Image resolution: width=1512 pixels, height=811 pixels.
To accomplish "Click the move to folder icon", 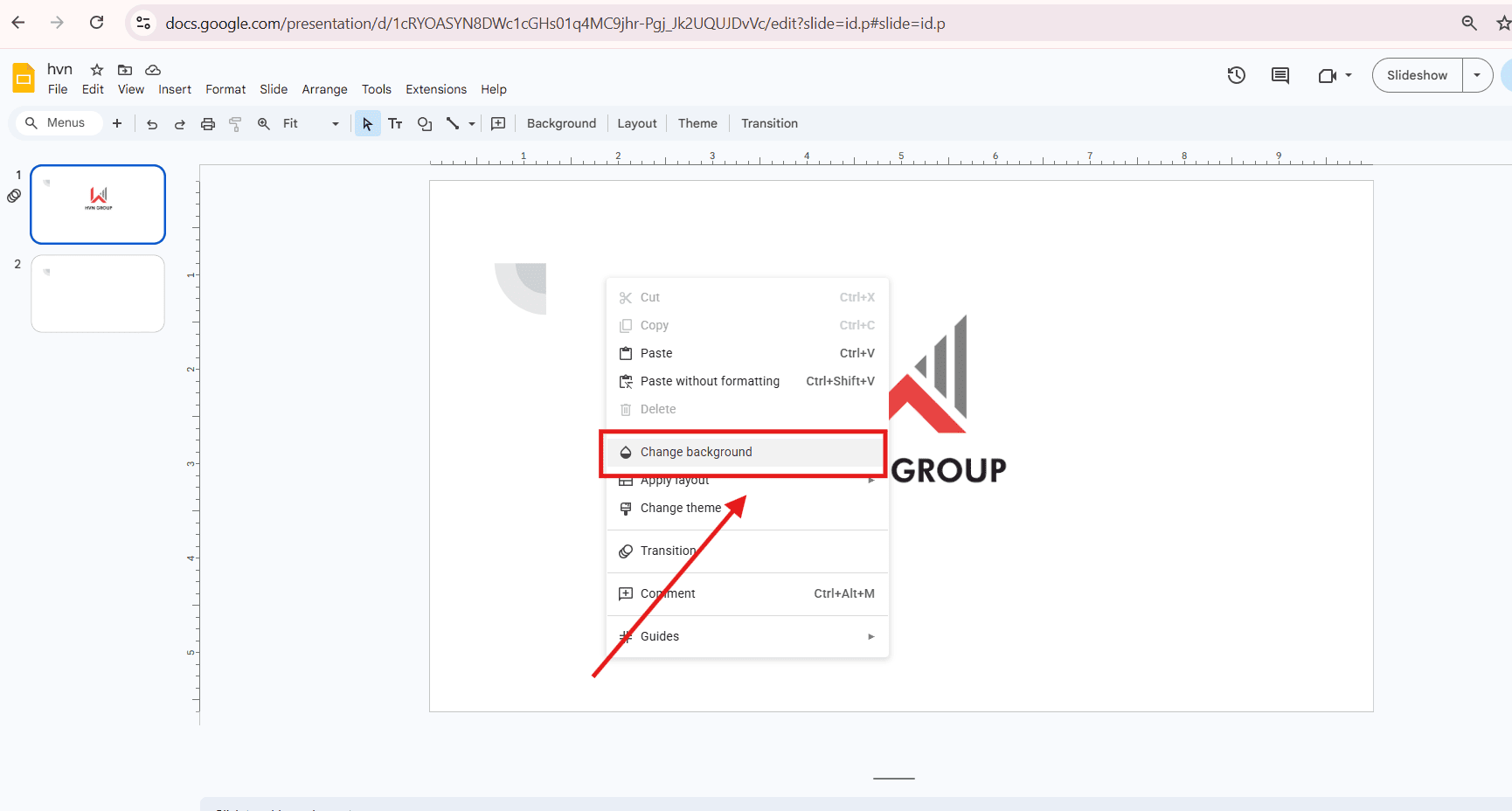I will (x=125, y=70).
